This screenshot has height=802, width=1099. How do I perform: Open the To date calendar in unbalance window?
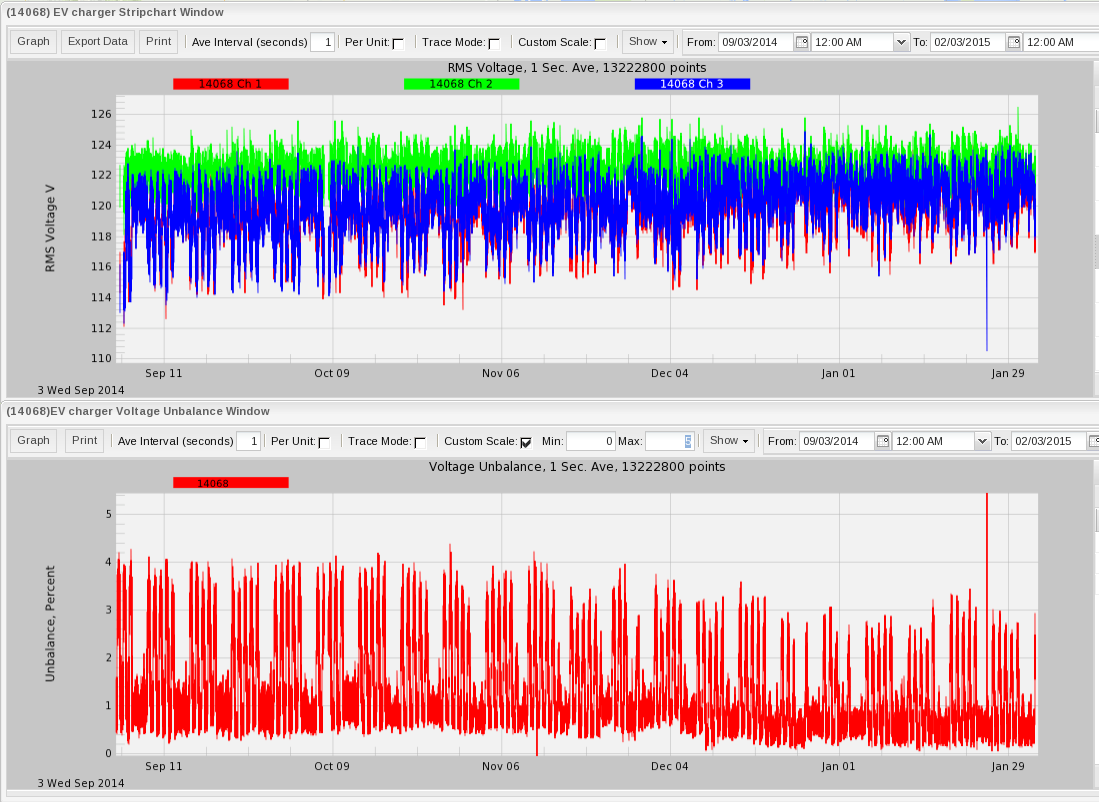[x=1093, y=441]
